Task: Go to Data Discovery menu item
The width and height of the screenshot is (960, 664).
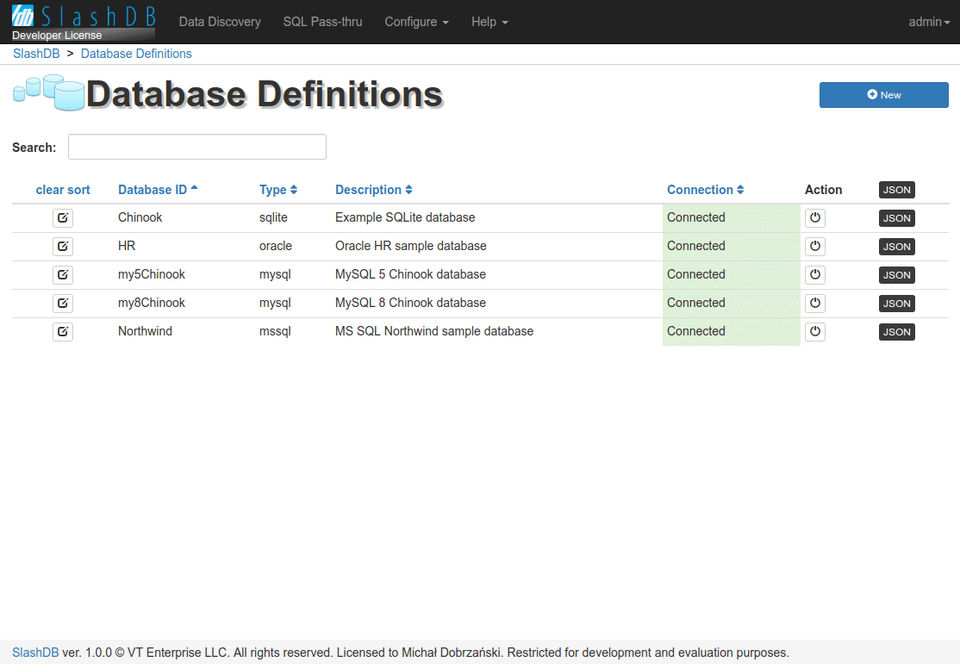Action: pos(220,22)
